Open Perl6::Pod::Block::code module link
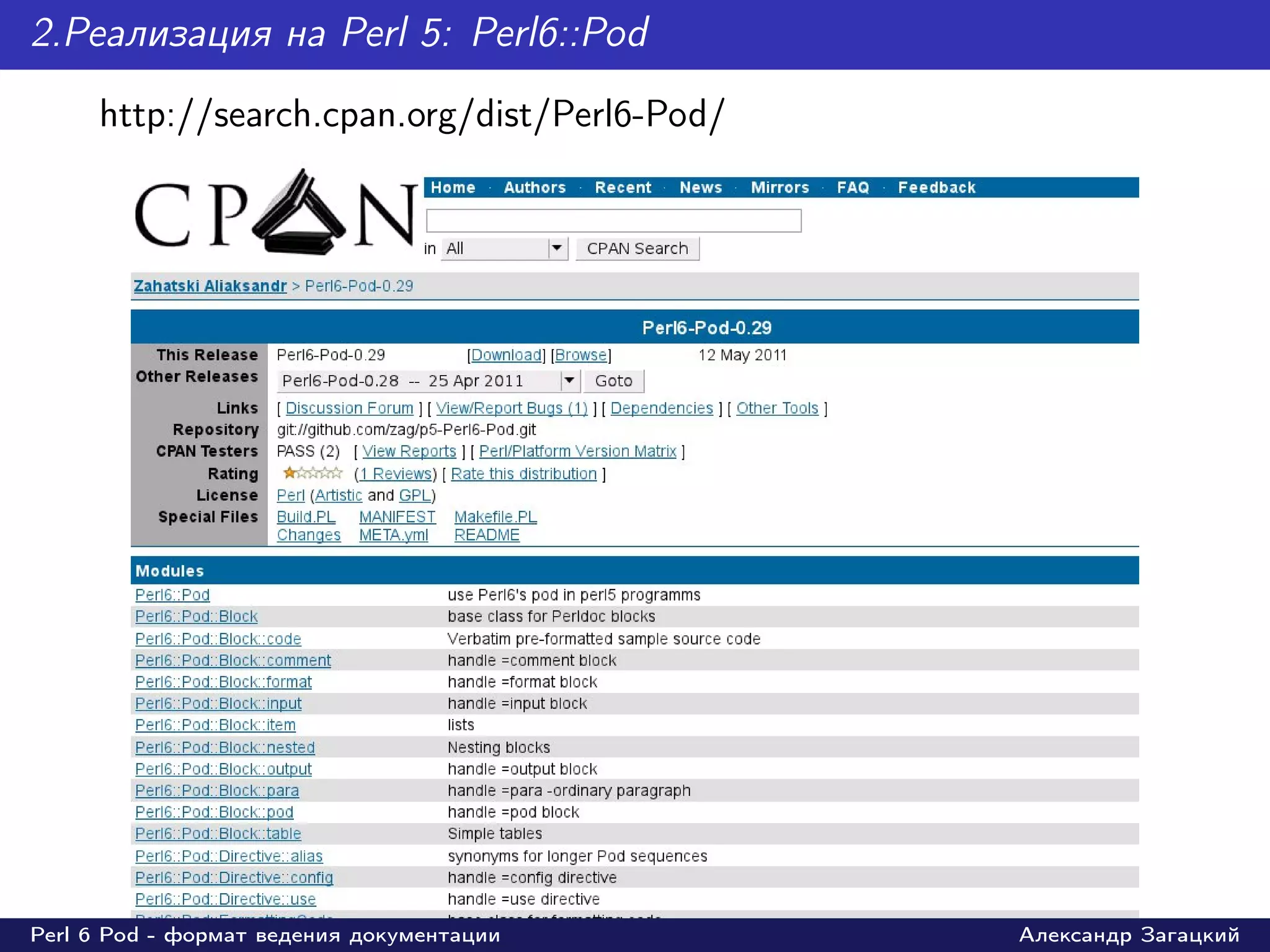This screenshot has width=1270, height=952. (x=218, y=639)
